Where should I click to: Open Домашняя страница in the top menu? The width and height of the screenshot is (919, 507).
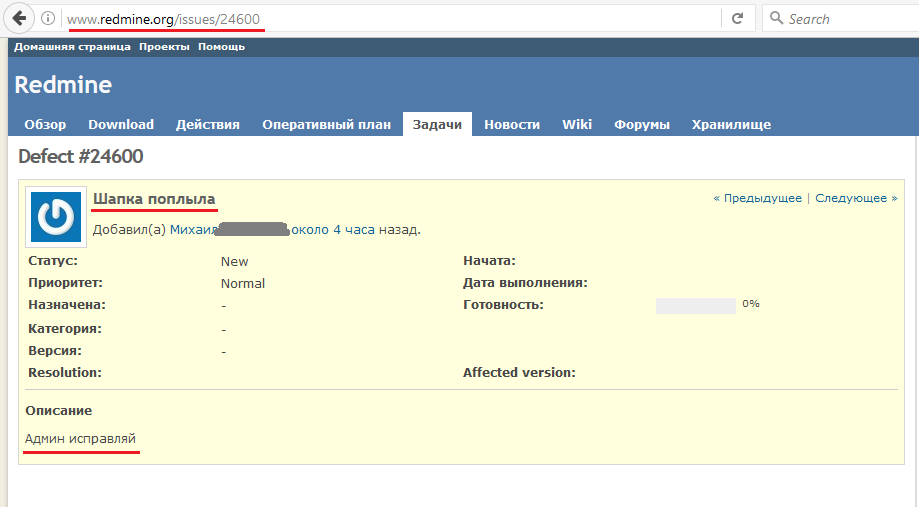[72, 47]
